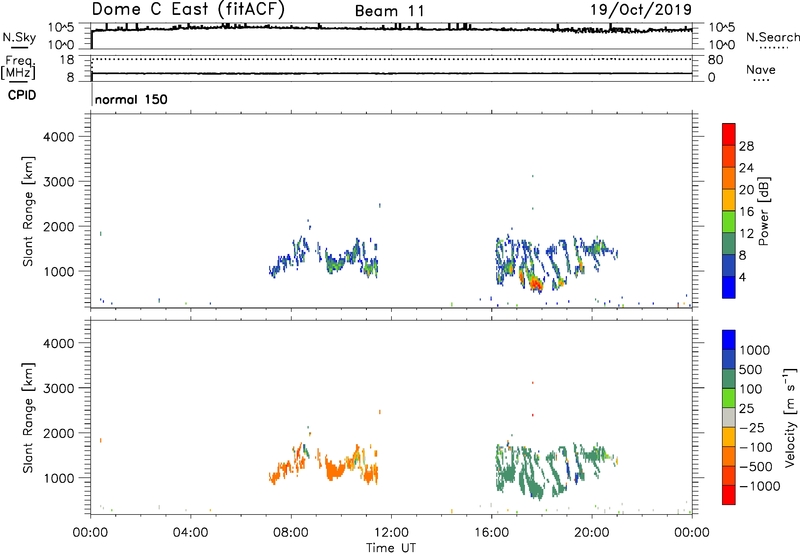800x554 pixels.
Task: Click the power panel 'Slant Range [km]' label
Action: (28, 211)
